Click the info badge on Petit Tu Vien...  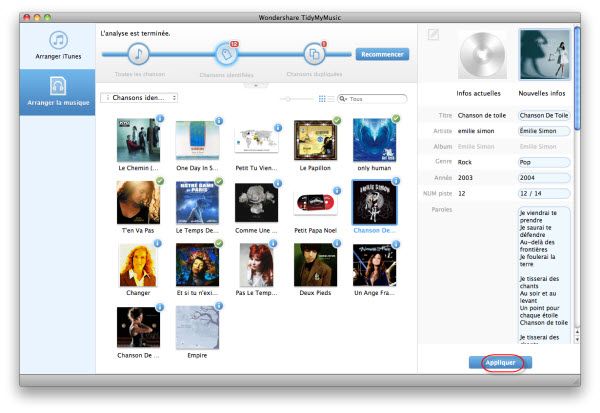pyautogui.click(x=278, y=128)
